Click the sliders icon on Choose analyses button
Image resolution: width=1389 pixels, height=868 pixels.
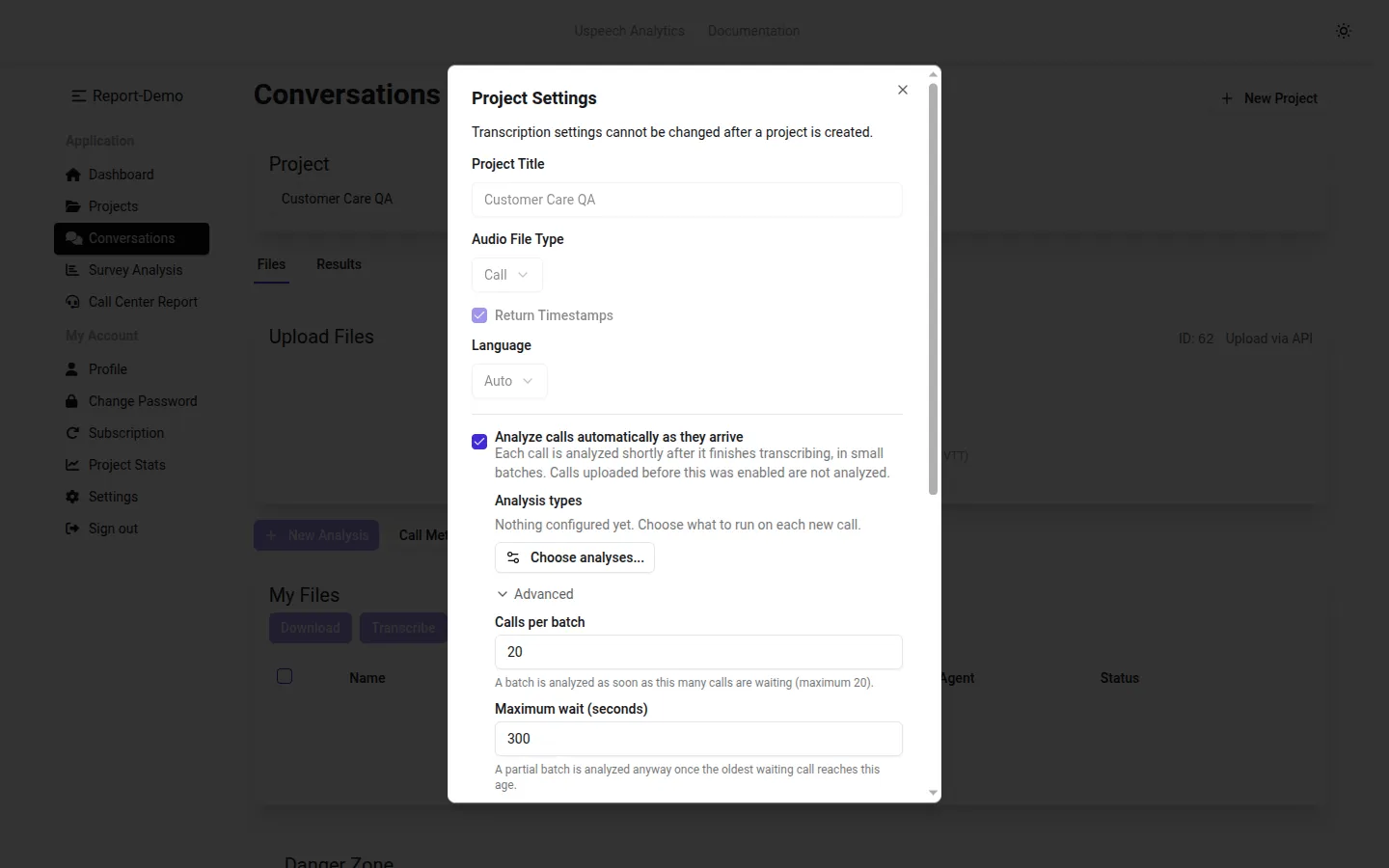coord(513,557)
